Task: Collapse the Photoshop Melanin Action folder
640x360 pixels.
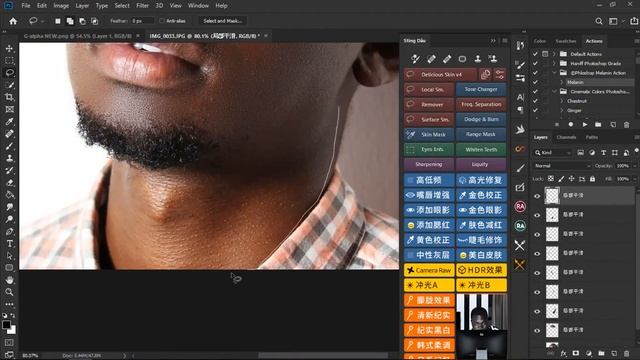Action: click(554, 73)
